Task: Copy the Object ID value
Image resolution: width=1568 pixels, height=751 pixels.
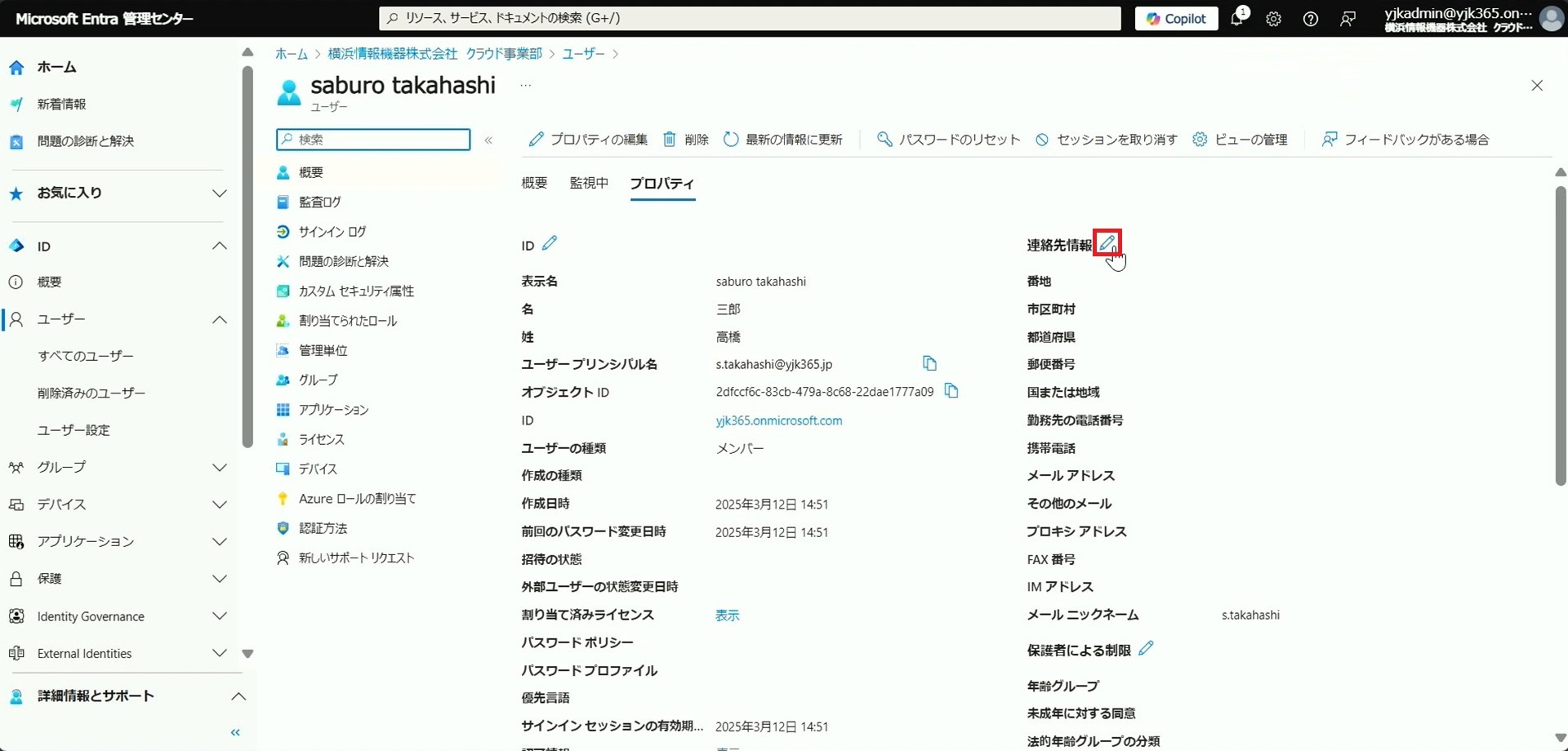Action: [x=951, y=391]
